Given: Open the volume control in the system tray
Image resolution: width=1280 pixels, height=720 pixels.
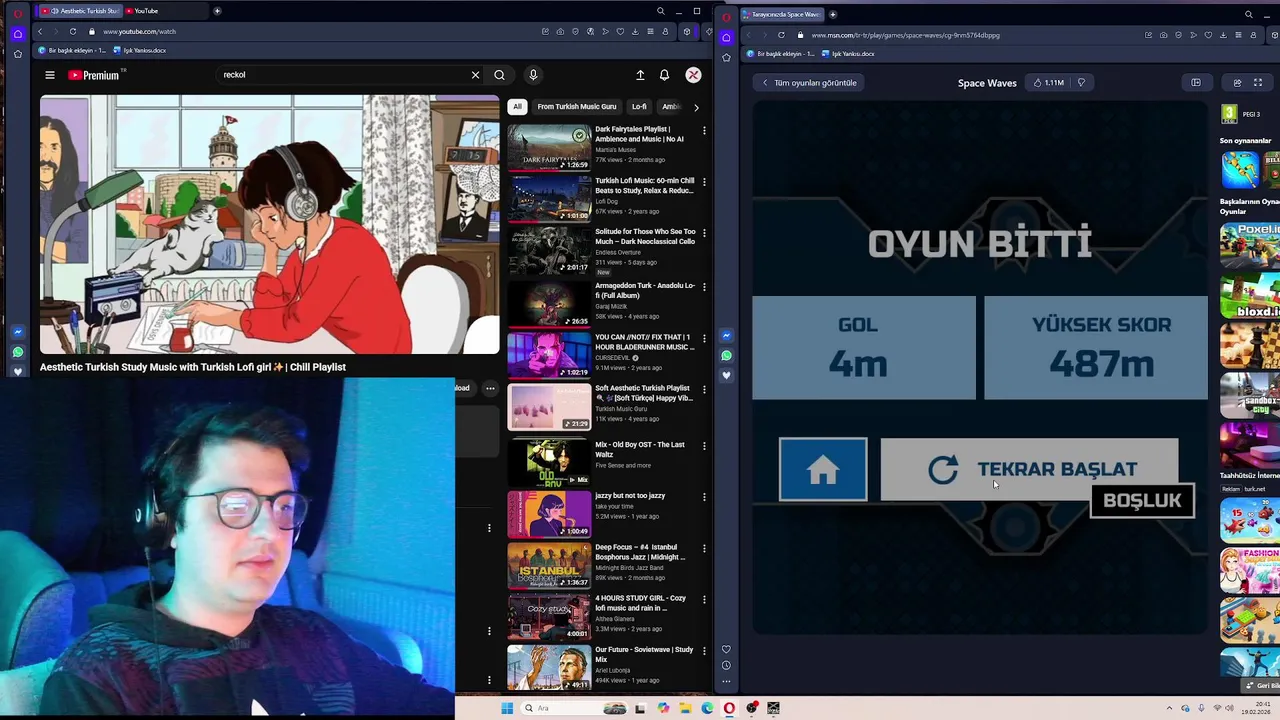Looking at the screenshot, I should pyautogui.click(x=1229, y=708).
